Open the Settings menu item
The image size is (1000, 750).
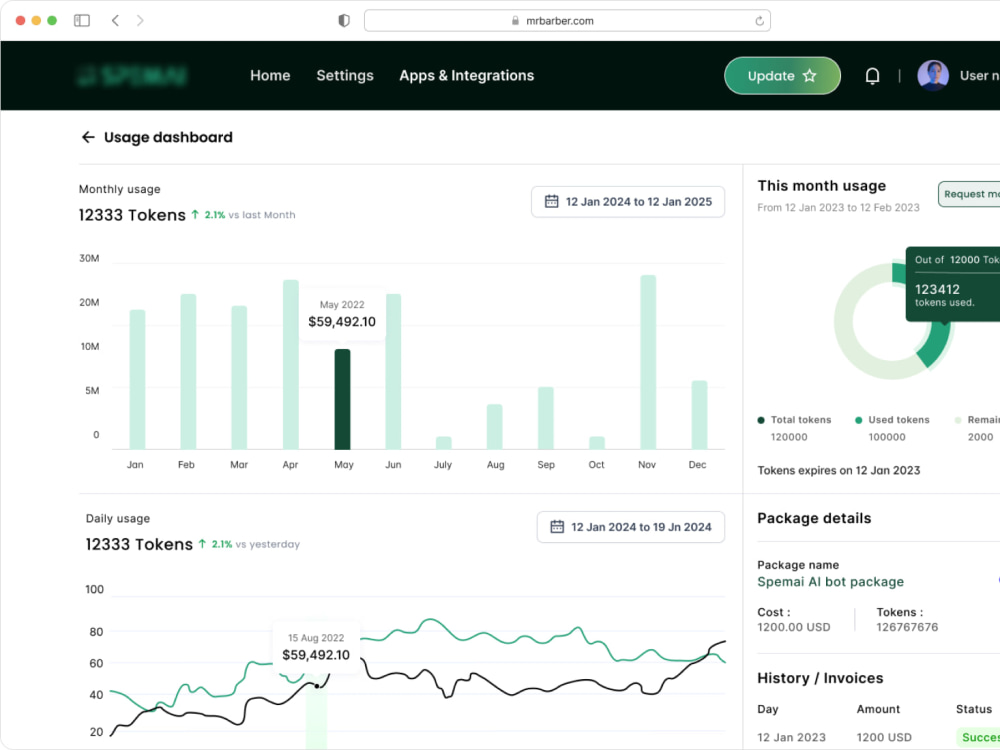(345, 75)
